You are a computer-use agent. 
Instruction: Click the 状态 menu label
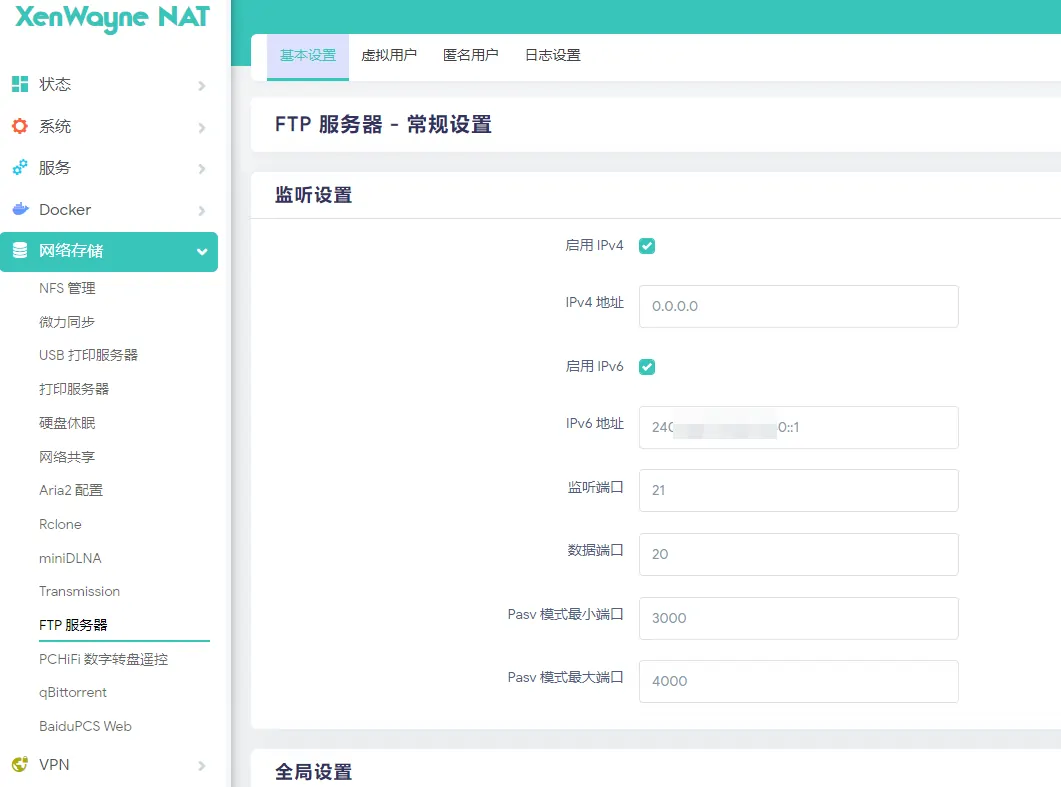(x=55, y=85)
